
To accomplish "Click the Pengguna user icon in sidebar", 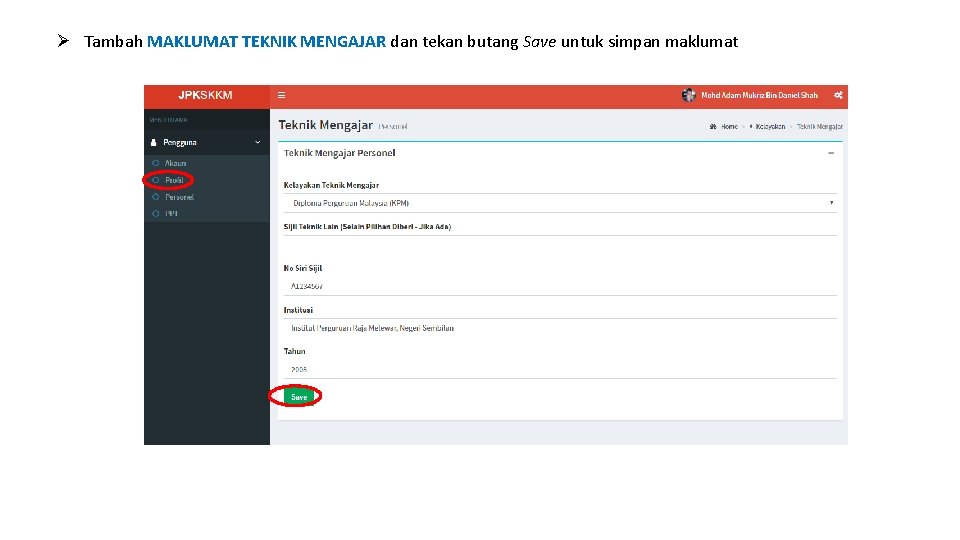I will 153,142.
